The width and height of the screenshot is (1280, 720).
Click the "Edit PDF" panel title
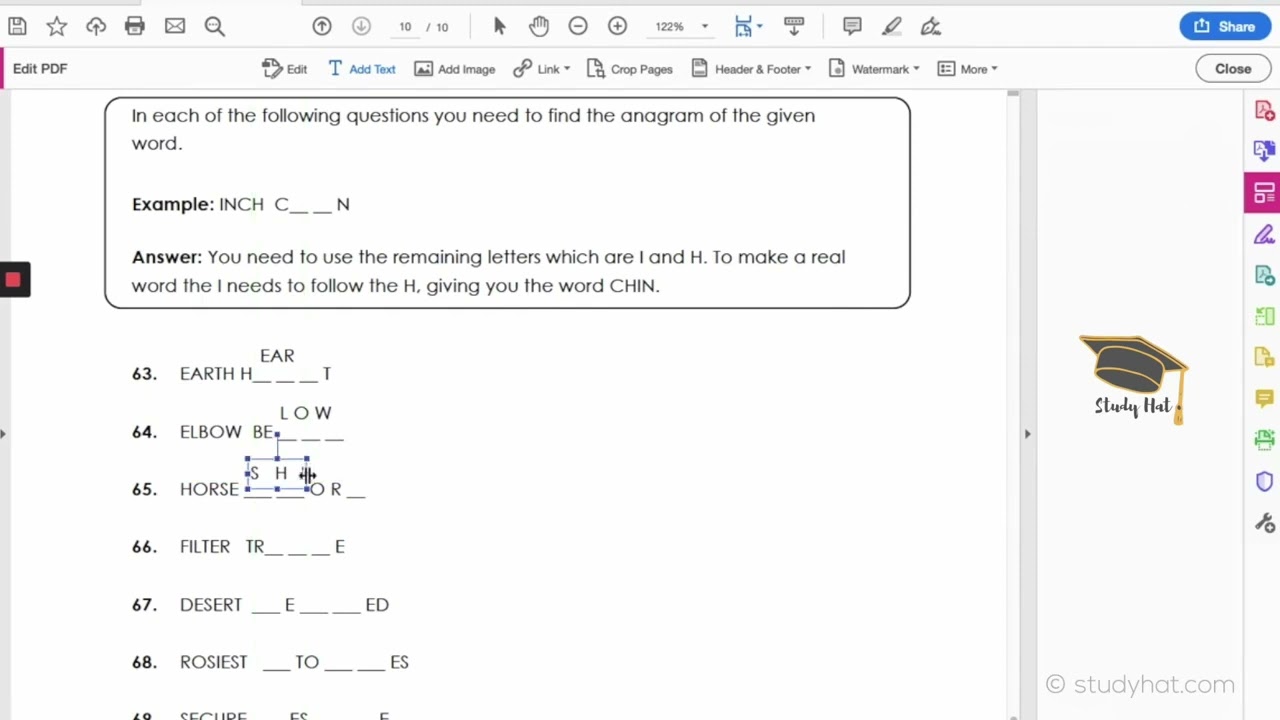[40, 69]
